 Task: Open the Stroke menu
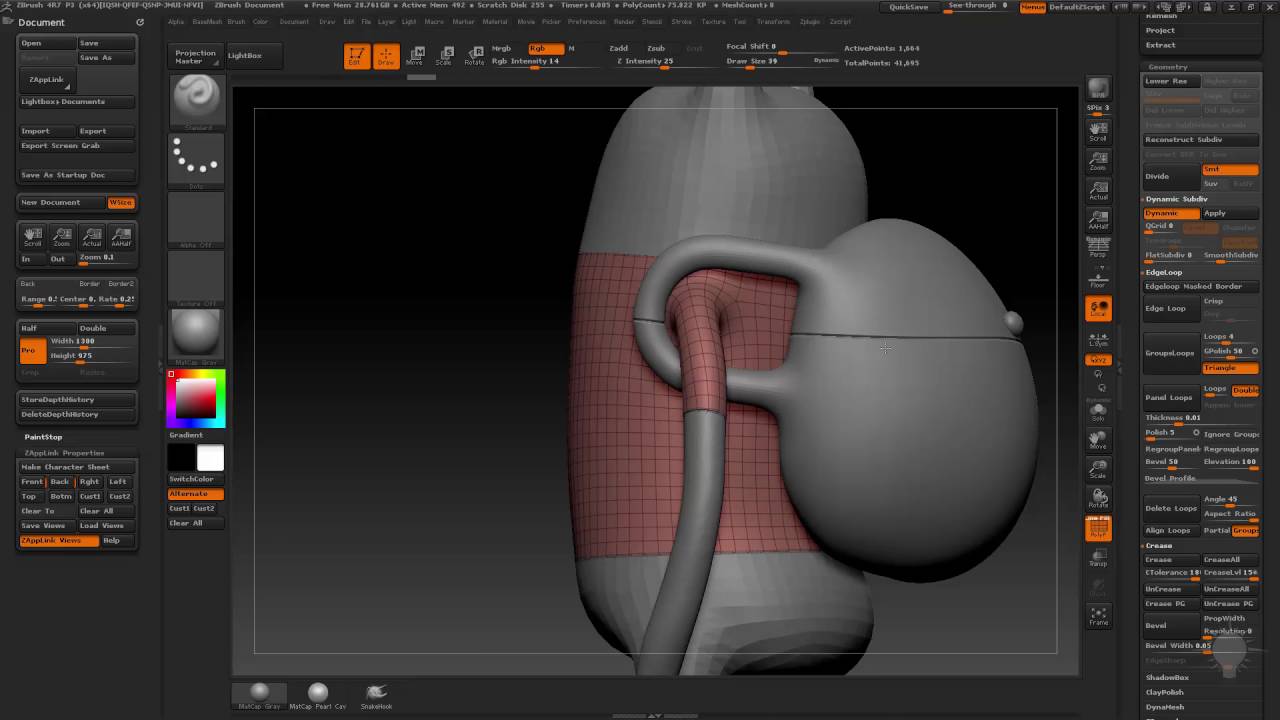pos(681,21)
